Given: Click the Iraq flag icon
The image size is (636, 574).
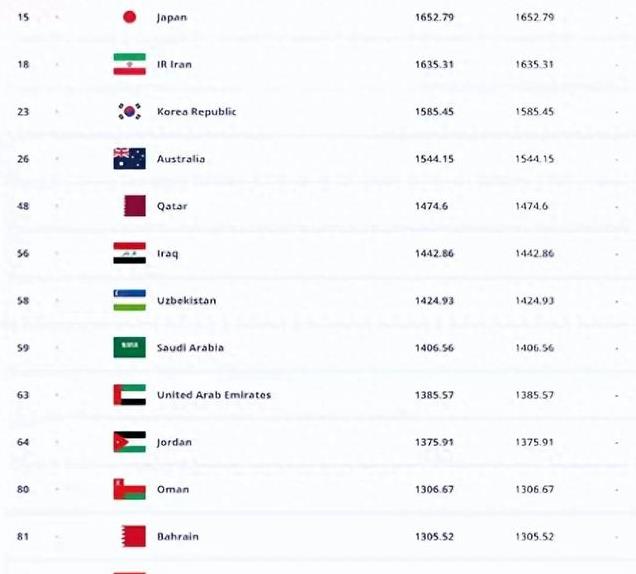Looking at the screenshot, I should [129, 253].
